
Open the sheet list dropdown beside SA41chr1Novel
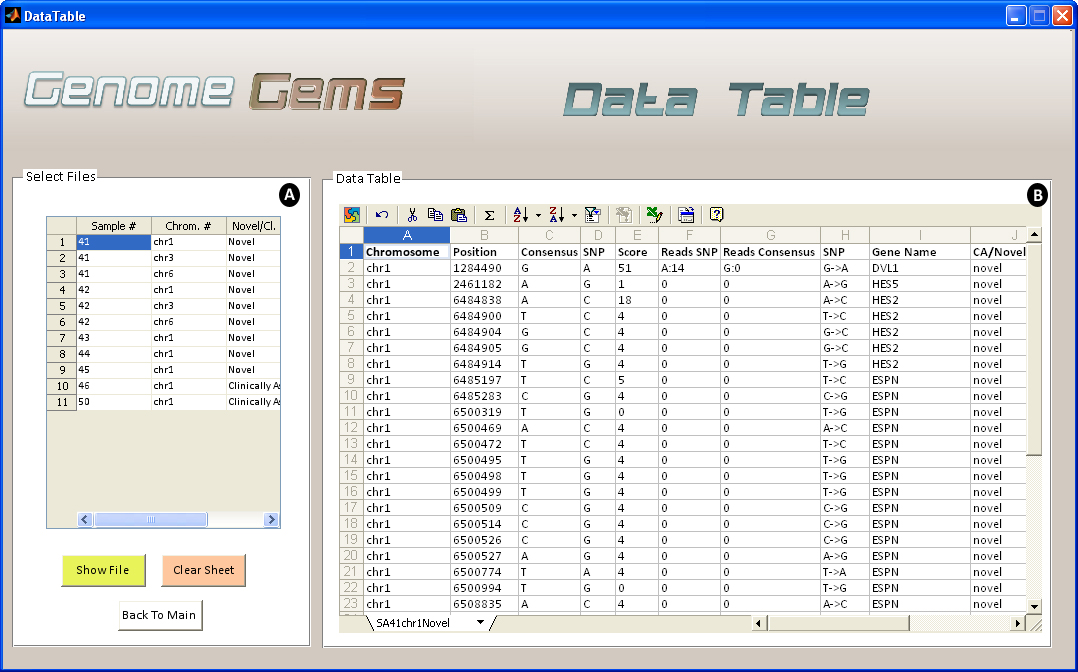480,622
